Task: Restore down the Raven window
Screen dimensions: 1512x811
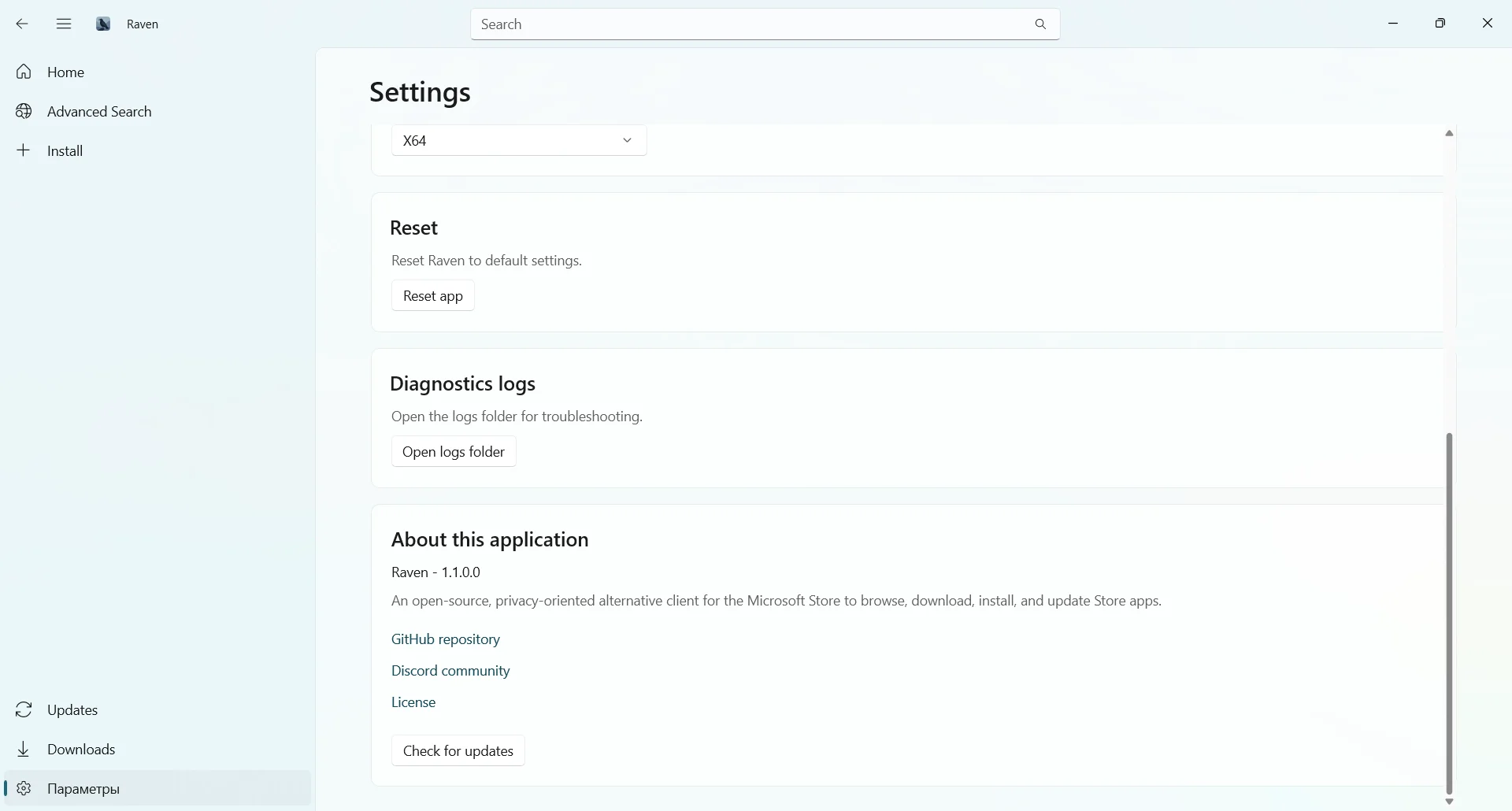Action: pos(1440,24)
